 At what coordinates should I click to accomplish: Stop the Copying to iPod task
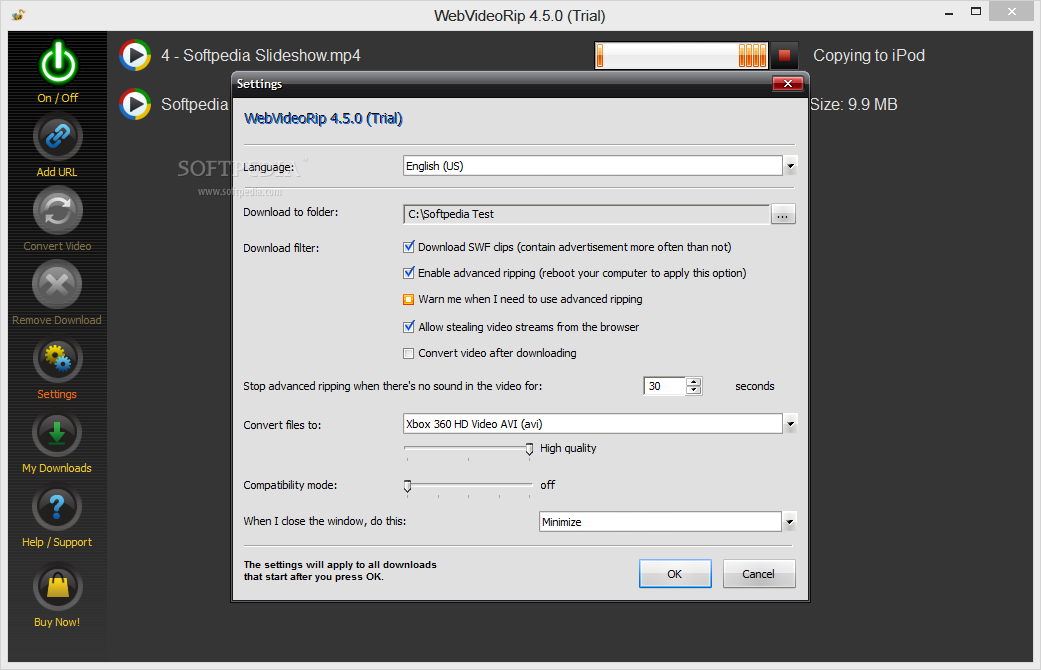[x=784, y=56]
